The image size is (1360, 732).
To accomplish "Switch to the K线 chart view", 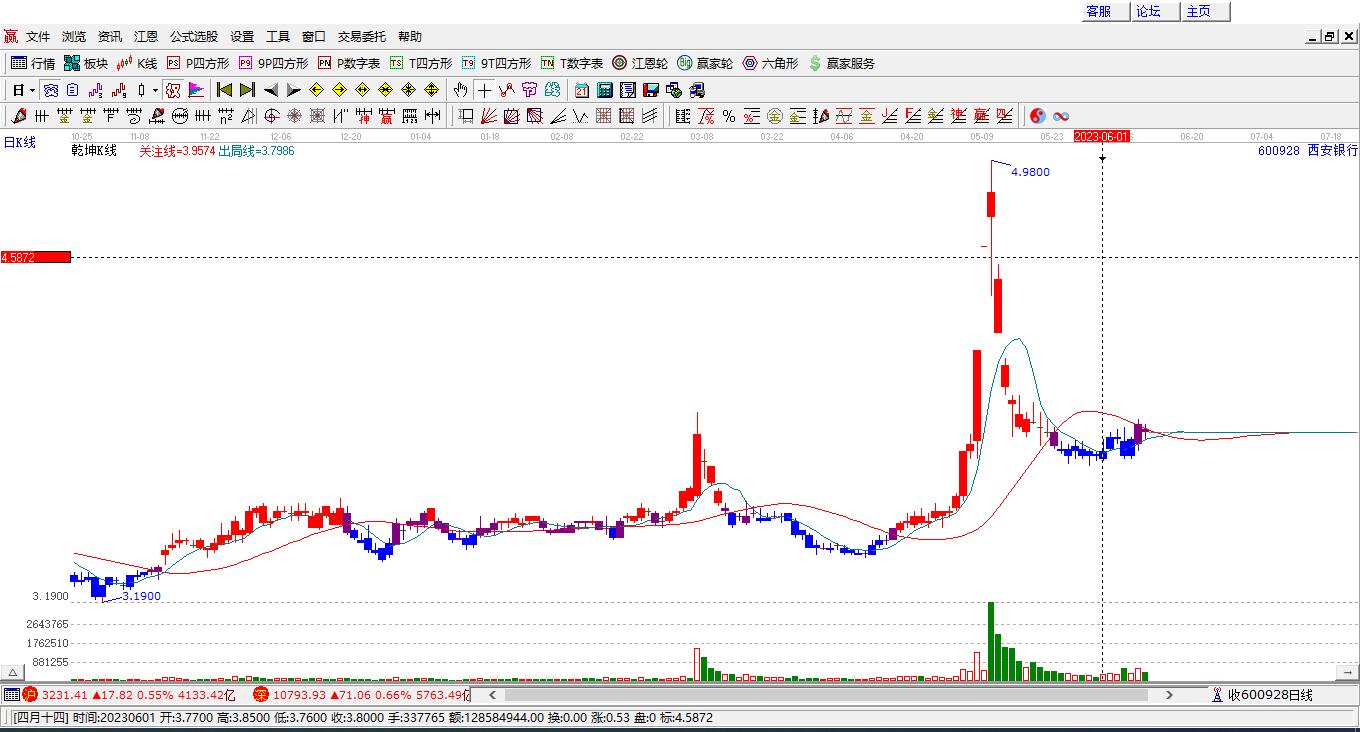I will [x=137, y=63].
